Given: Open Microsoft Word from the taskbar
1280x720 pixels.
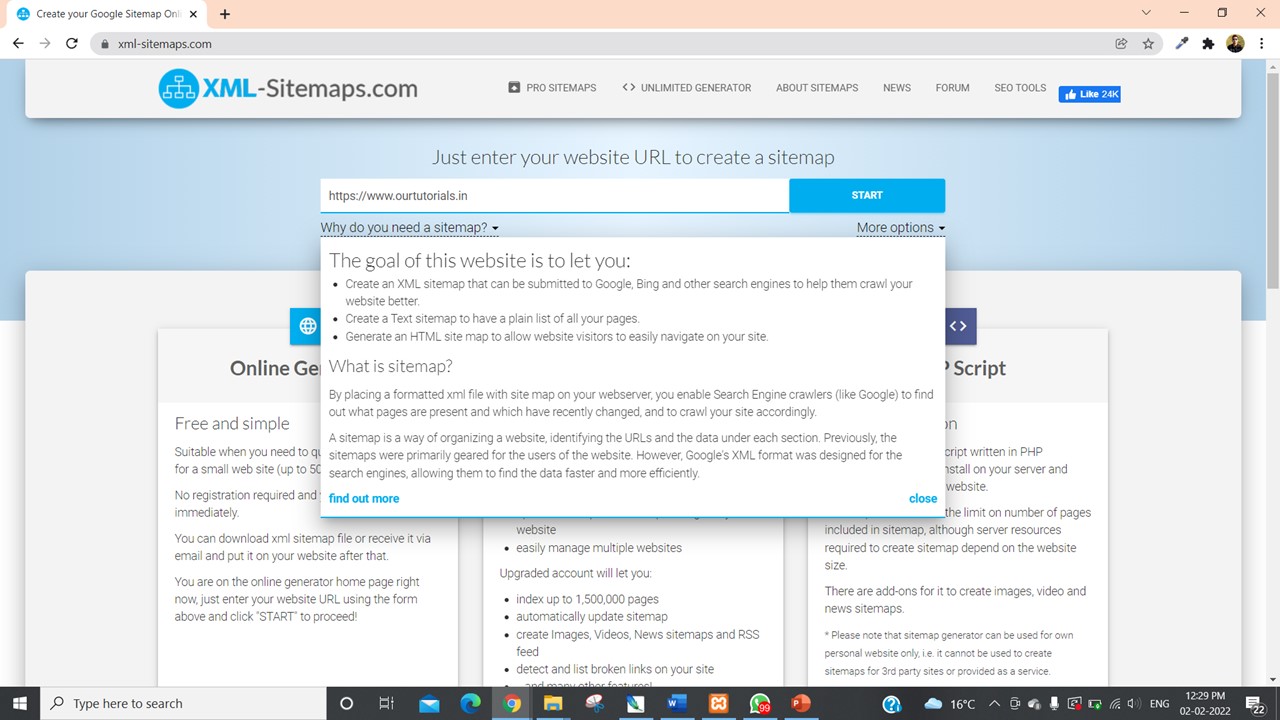Looking at the screenshot, I should coord(677,703).
